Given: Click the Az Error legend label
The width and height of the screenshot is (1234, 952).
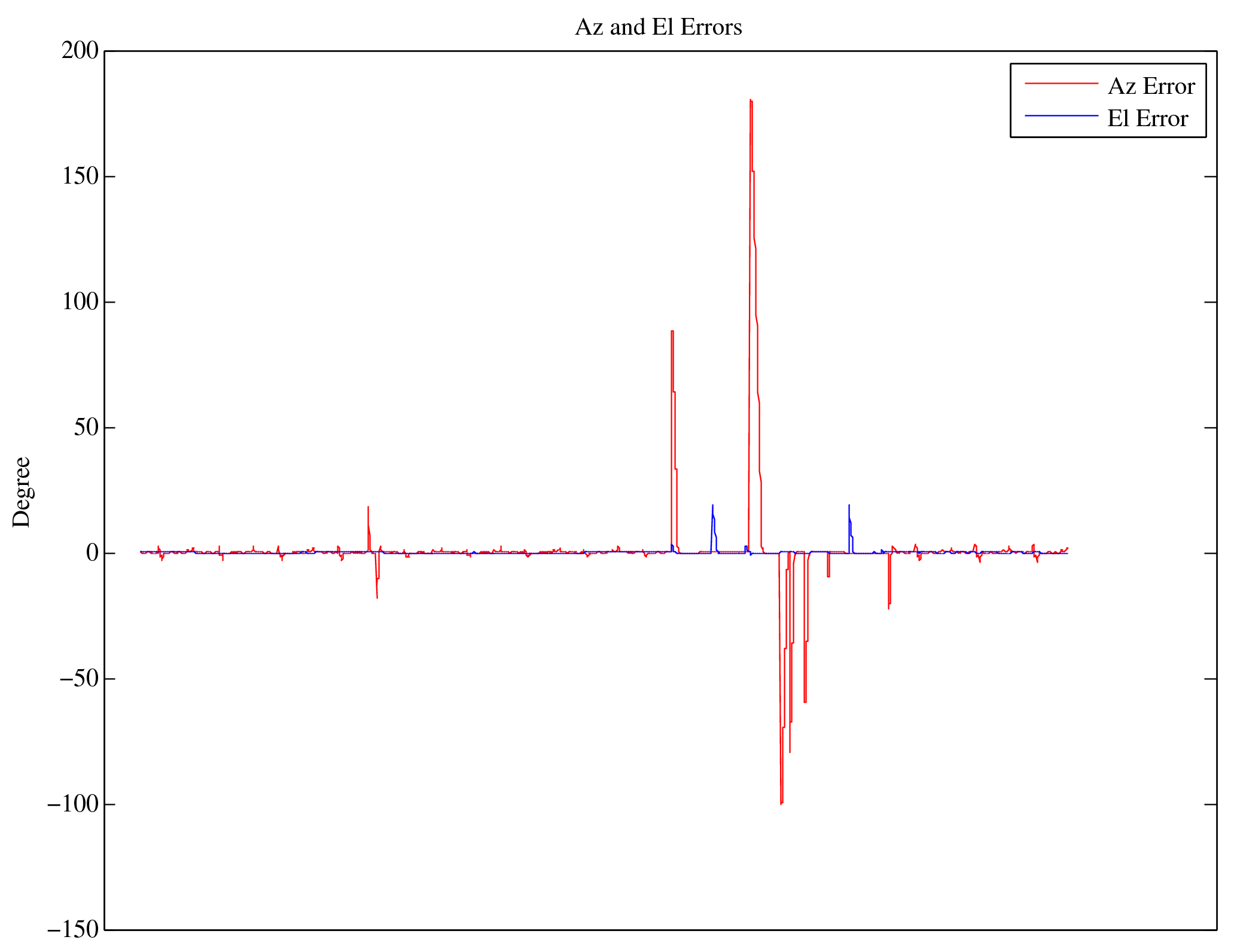Looking at the screenshot, I should click(1151, 87).
